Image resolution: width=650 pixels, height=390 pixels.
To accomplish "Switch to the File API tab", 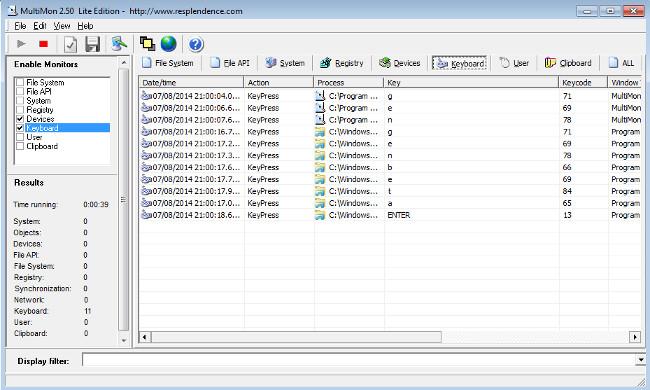I will pos(230,63).
